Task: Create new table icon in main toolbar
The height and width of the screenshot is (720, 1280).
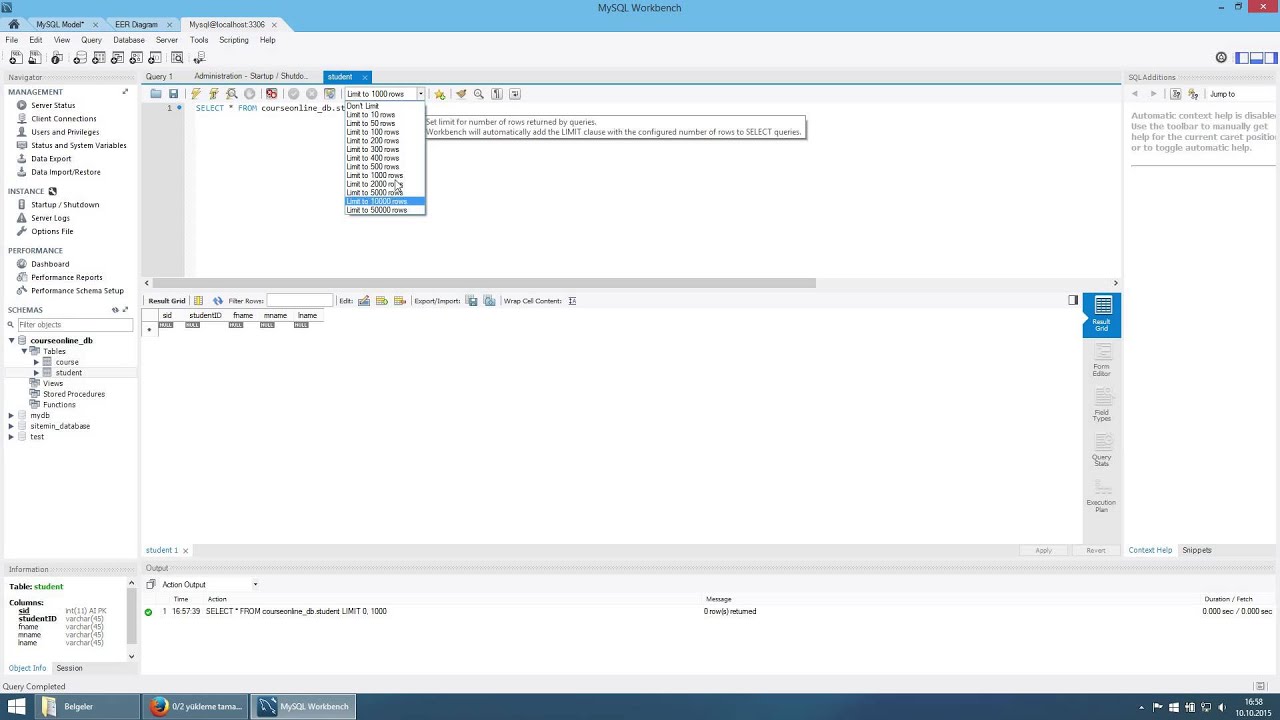Action: (100, 58)
